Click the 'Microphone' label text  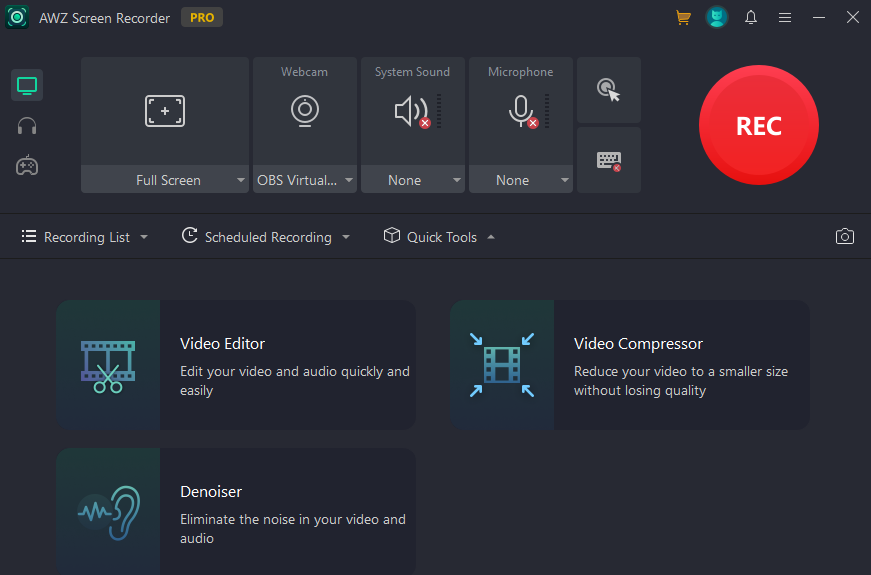pyautogui.click(x=520, y=72)
